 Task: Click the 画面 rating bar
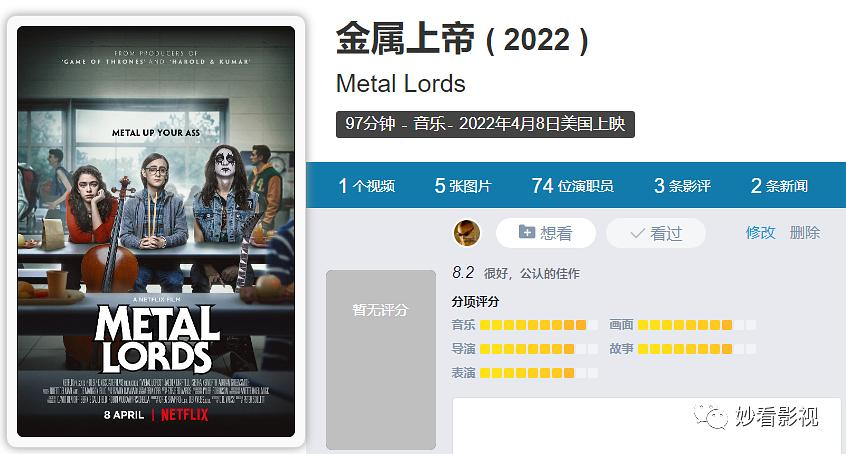coord(697,325)
